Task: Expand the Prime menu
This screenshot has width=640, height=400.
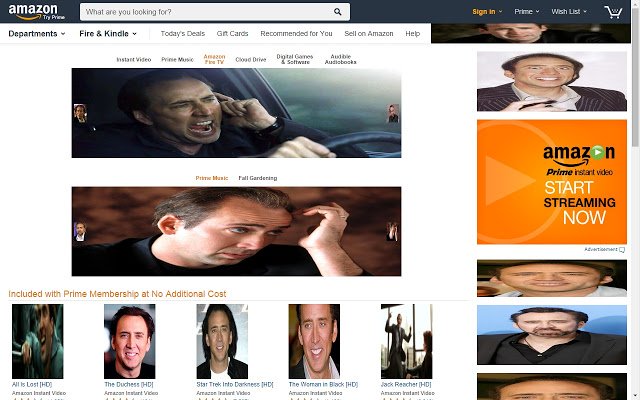Action: (527, 12)
